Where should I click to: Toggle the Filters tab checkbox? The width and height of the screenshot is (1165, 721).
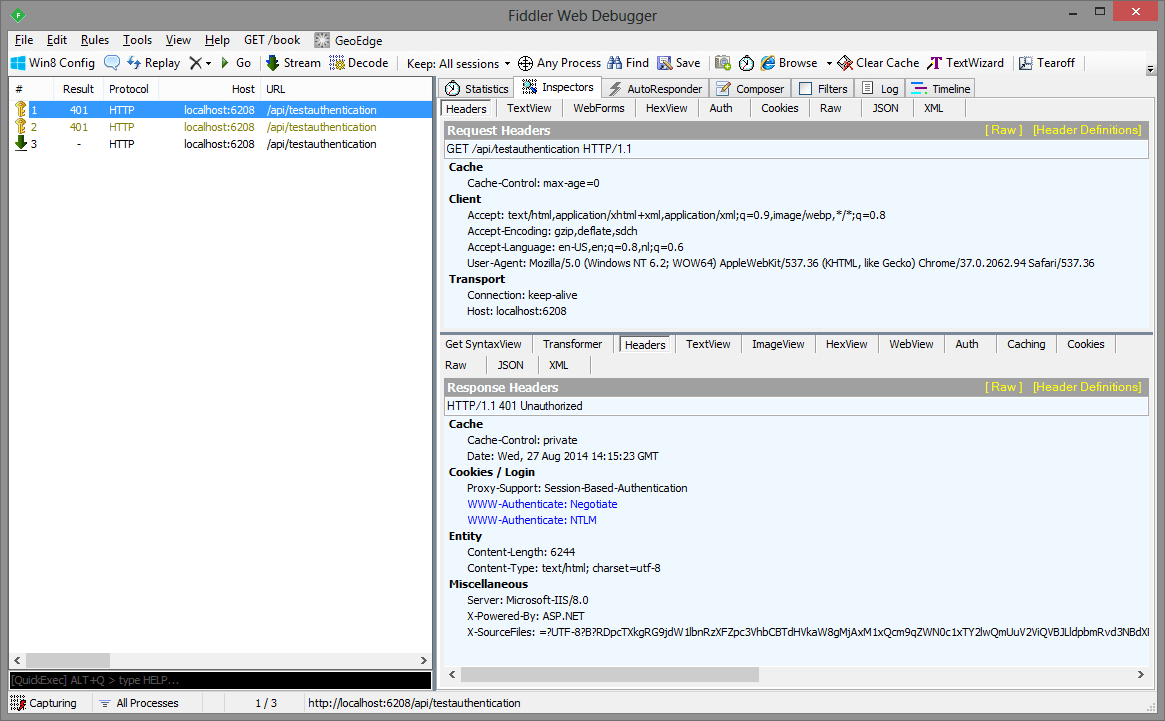805,89
